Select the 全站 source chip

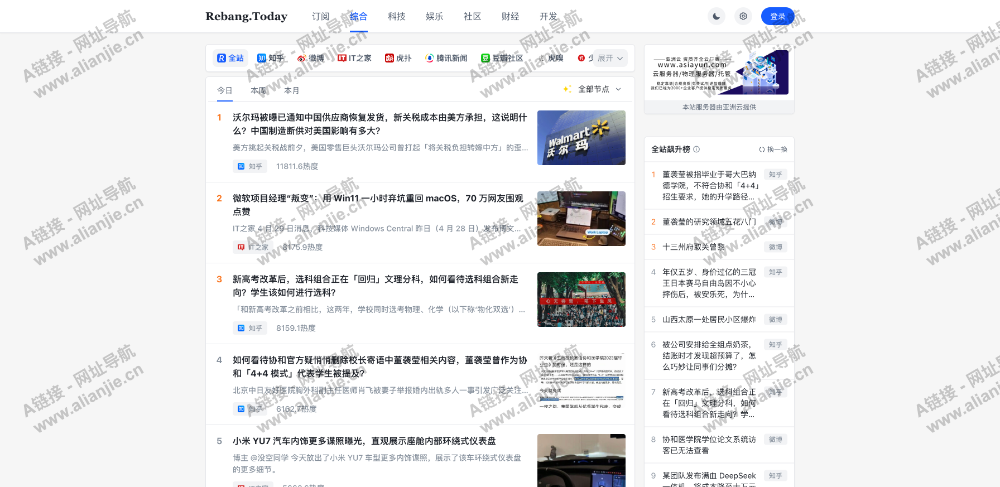[x=230, y=58]
